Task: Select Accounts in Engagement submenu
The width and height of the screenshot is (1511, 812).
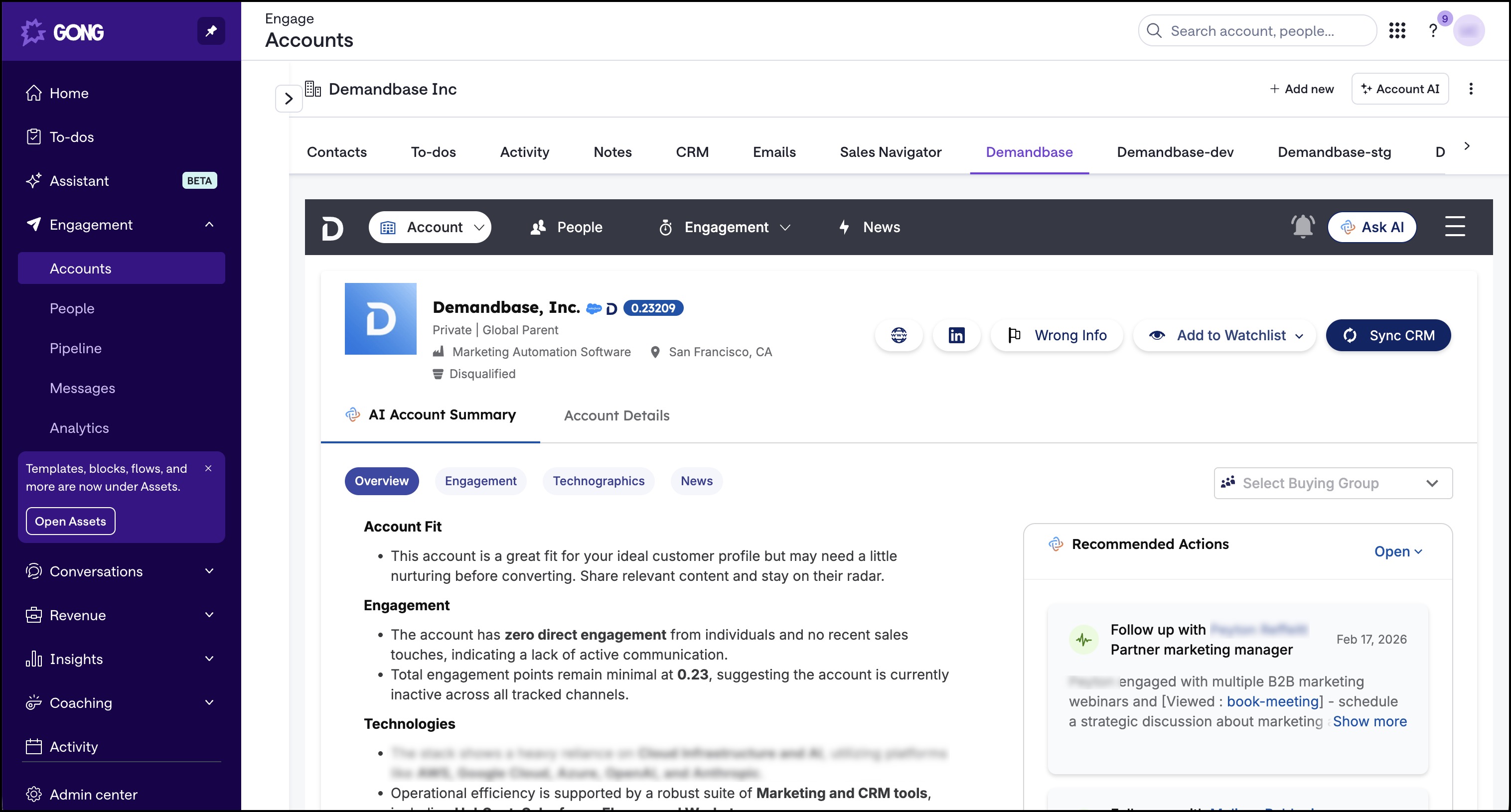Action: coord(122,269)
